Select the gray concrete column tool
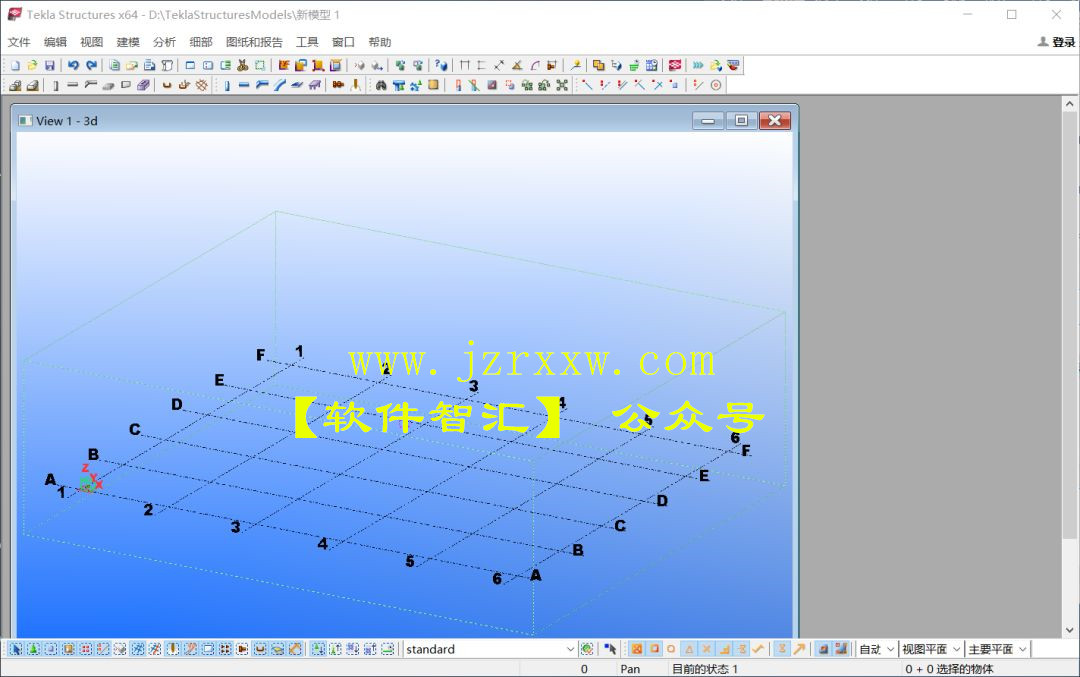The width and height of the screenshot is (1080, 677). (x=55, y=85)
